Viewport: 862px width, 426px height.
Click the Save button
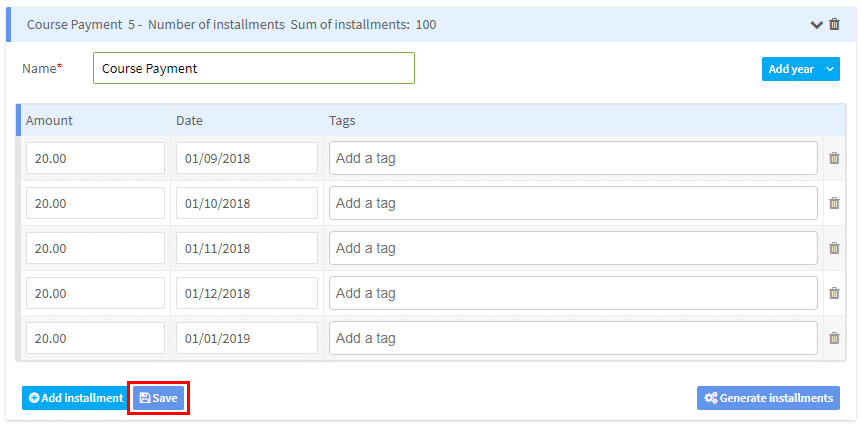coord(158,398)
